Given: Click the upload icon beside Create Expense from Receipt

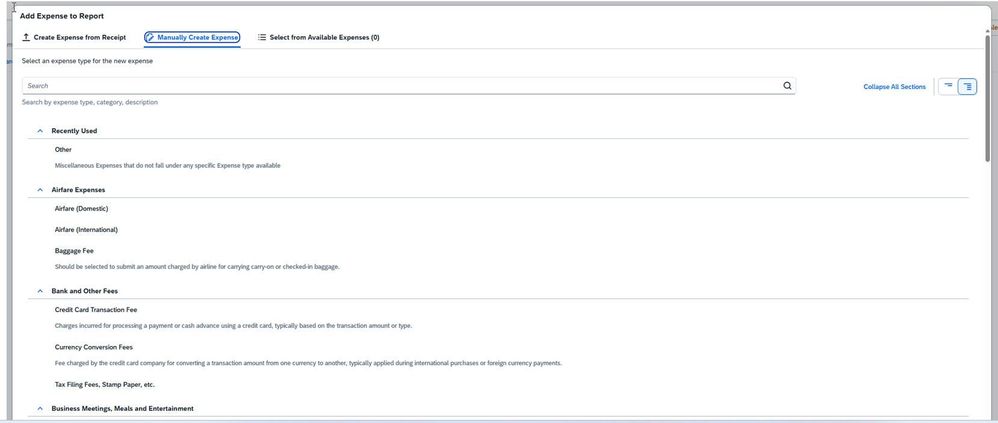Looking at the screenshot, I should point(26,37).
